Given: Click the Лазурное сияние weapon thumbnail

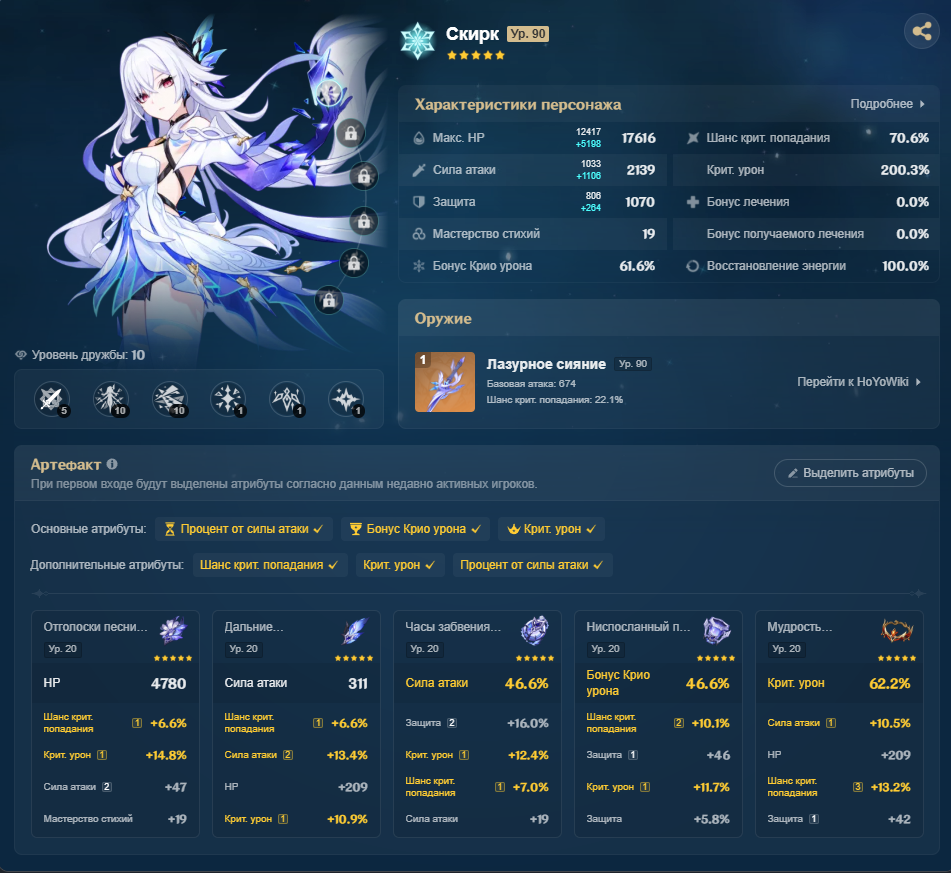Looking at the screenshot, I should coord(445,382).
